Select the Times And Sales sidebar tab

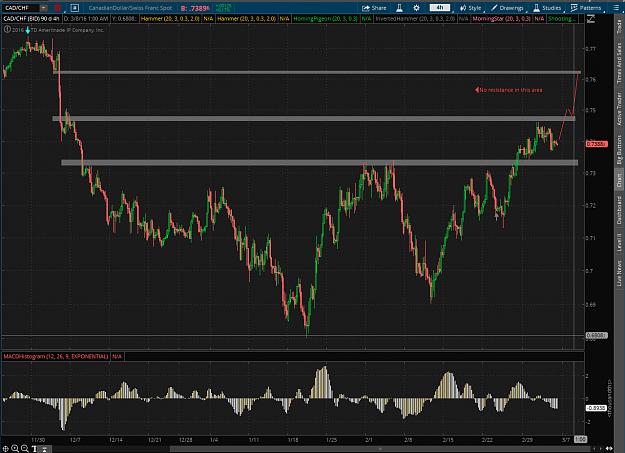coord(619,63)
